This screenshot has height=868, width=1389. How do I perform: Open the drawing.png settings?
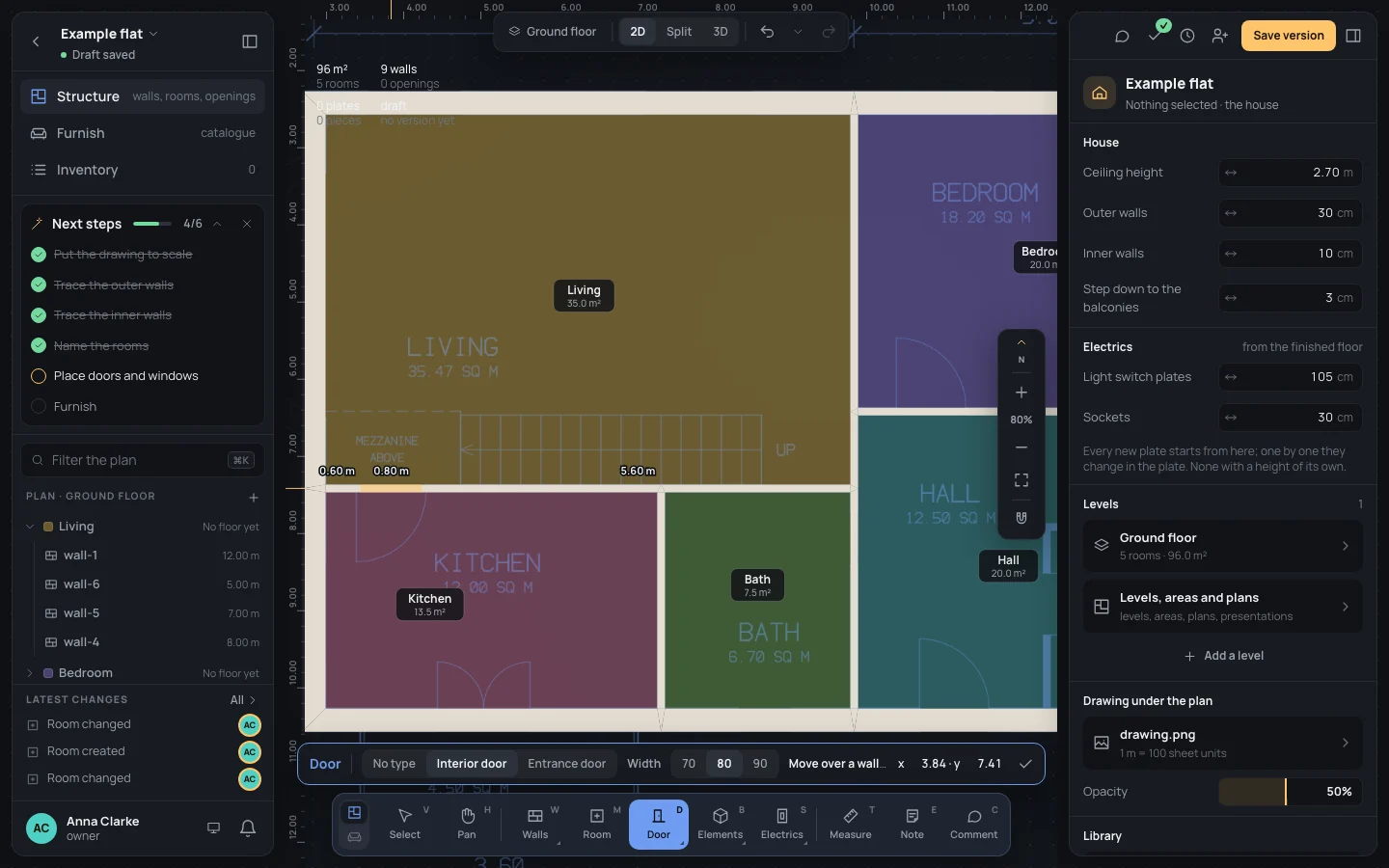click(x=1222, y=743)
